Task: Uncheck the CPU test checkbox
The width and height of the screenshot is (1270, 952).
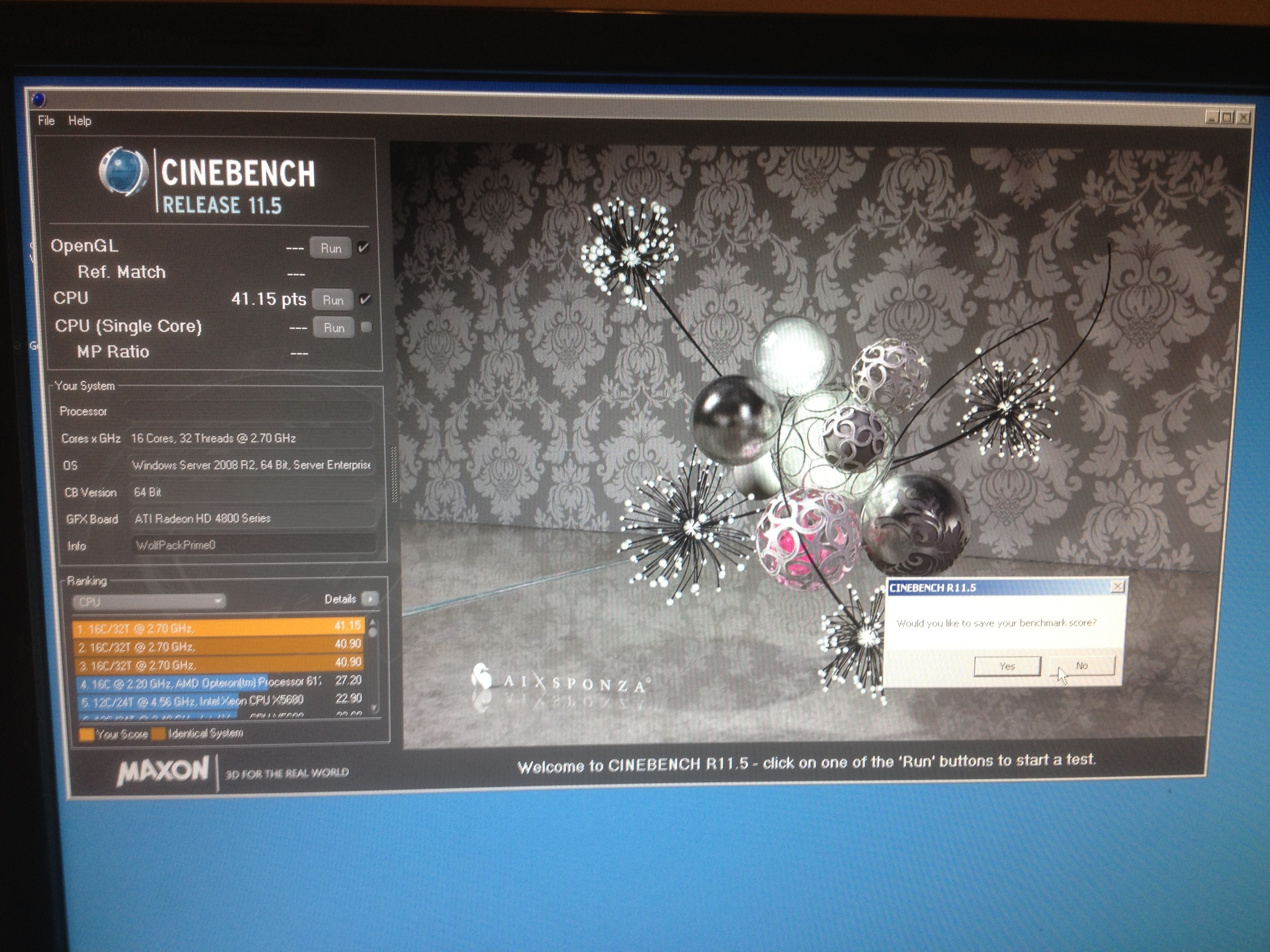Action: [365, 299]
